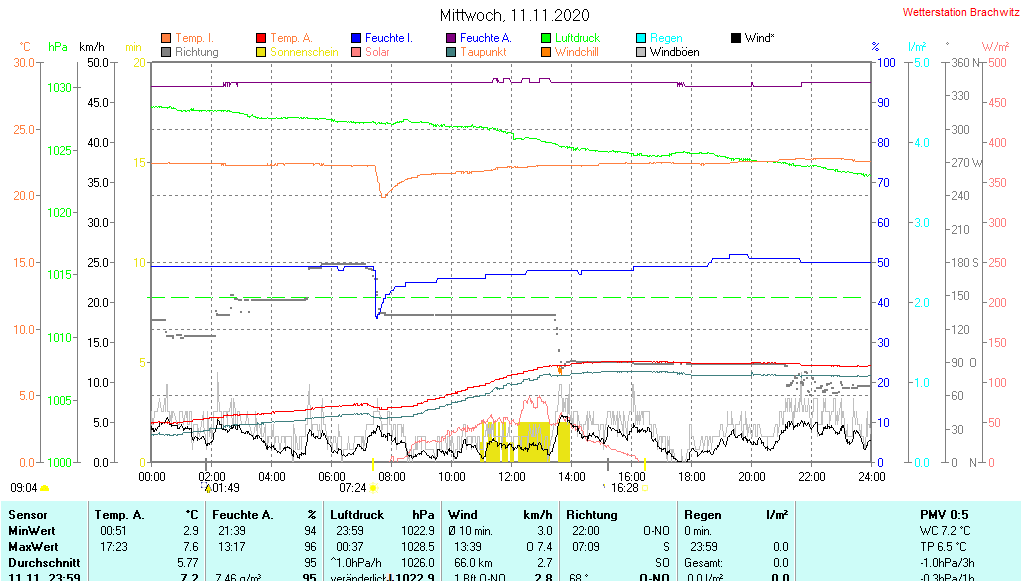Viewport: 1021px width, 581px height.
Task: Click the Regen column header in table
Action: 703,514
